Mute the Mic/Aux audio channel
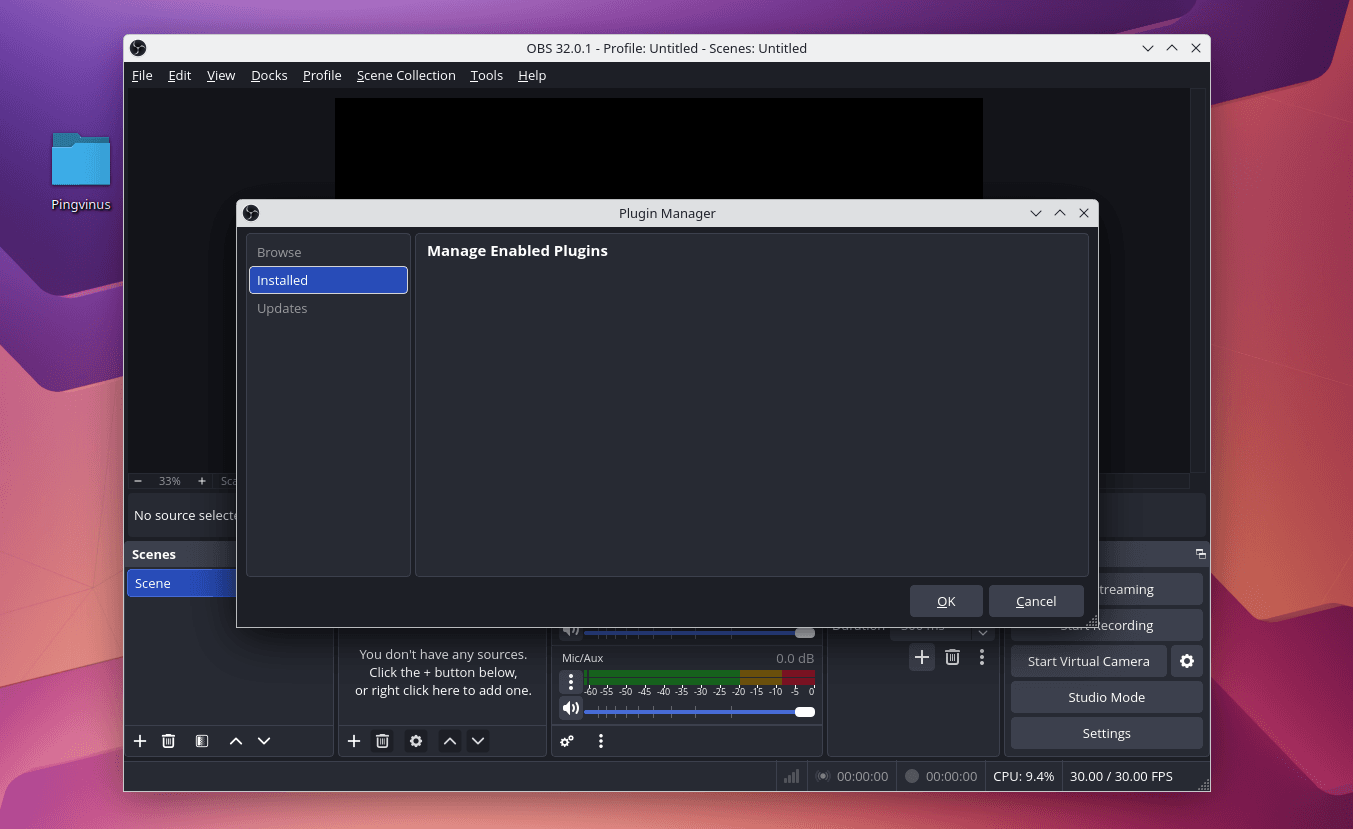Image resolution: width=1353 pixels, height=829 pixels. (570, 709)
